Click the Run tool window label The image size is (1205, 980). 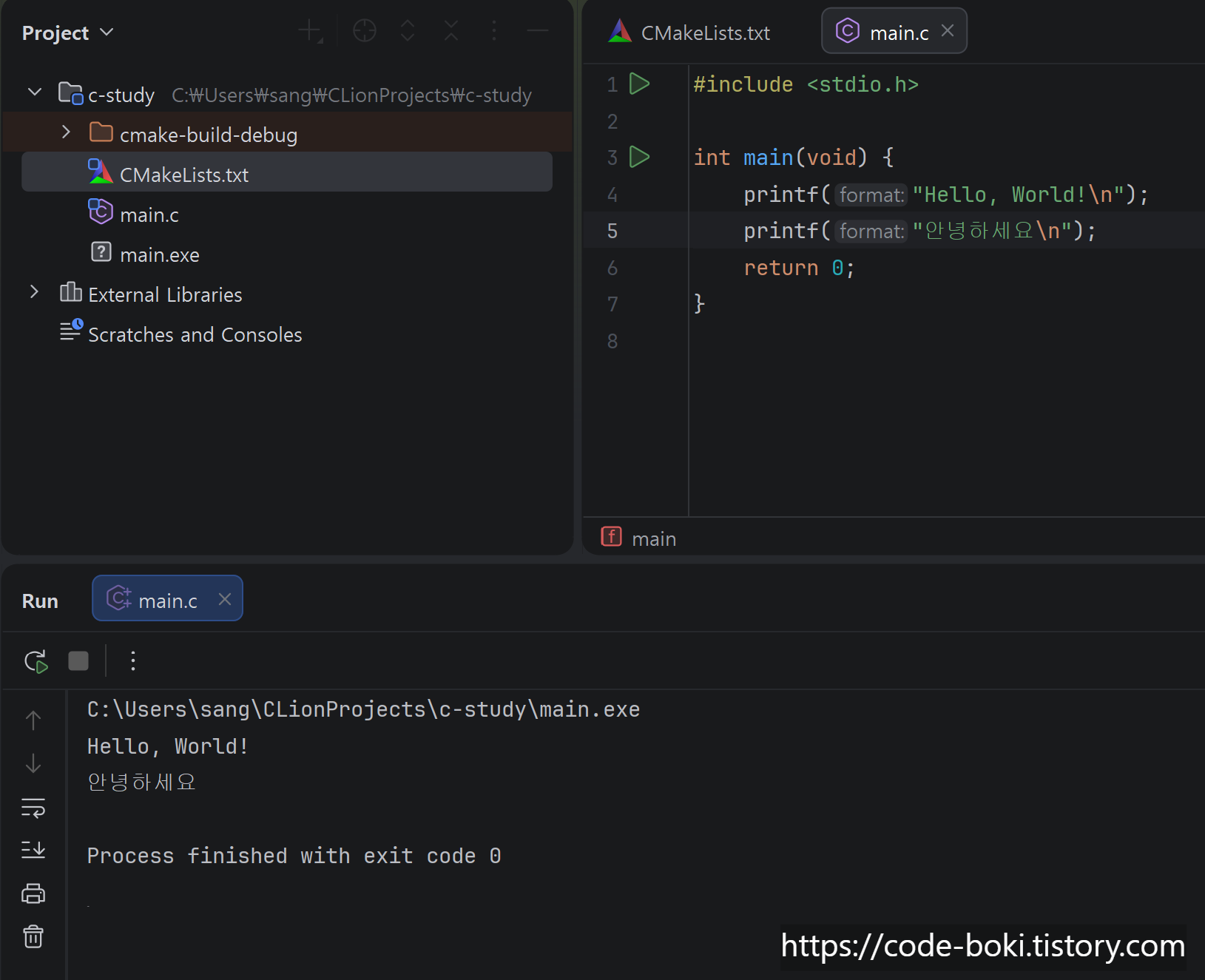pos(40,601)
